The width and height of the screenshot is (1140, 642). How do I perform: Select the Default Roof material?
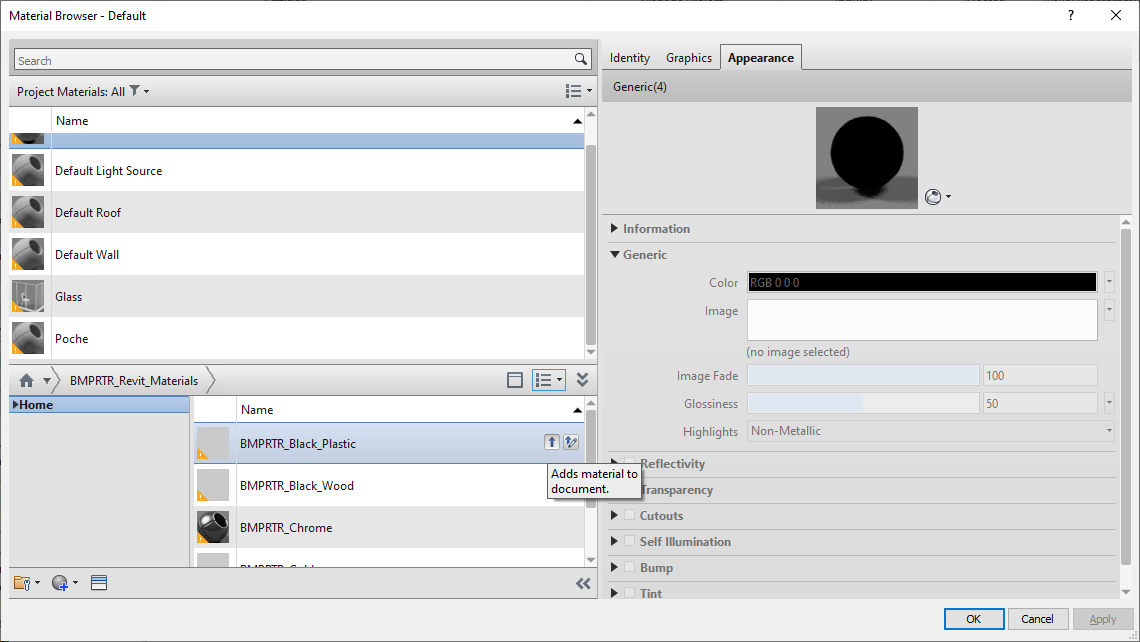point(297,212)
